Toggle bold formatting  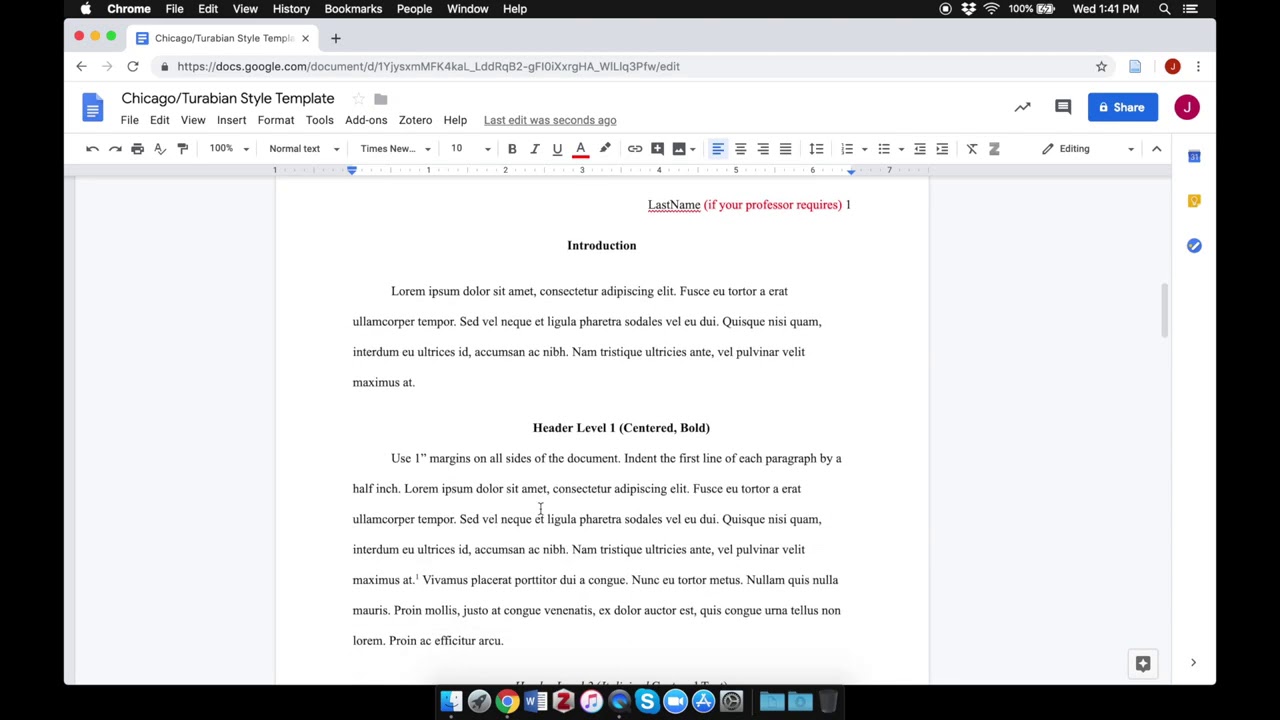pos(512,149)
